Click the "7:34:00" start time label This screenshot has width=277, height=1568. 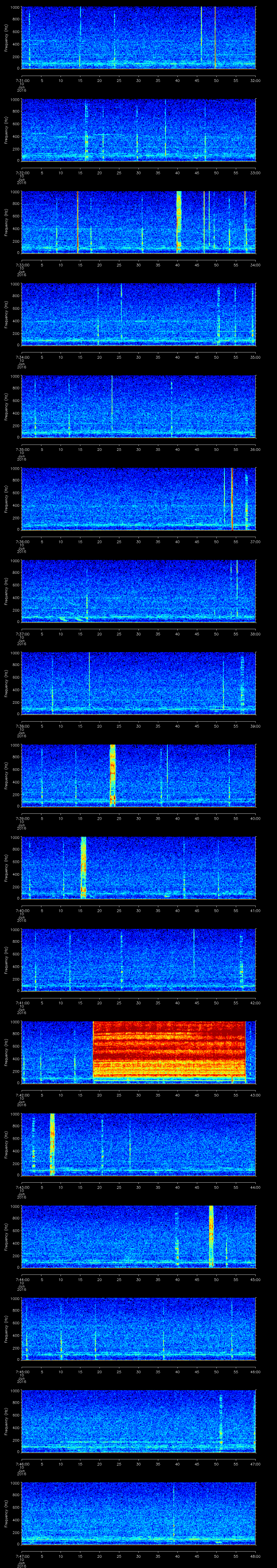tap(22, 357)
